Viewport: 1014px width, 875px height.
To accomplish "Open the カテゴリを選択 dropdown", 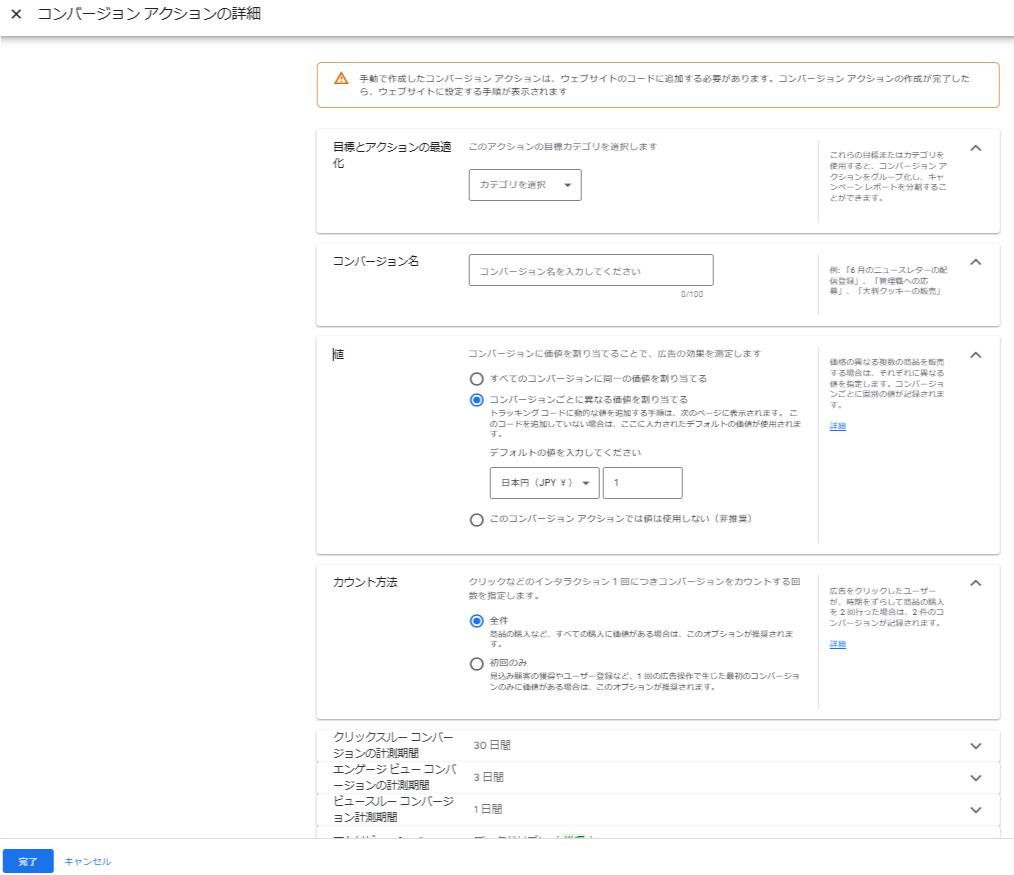I will coord(525,185).
